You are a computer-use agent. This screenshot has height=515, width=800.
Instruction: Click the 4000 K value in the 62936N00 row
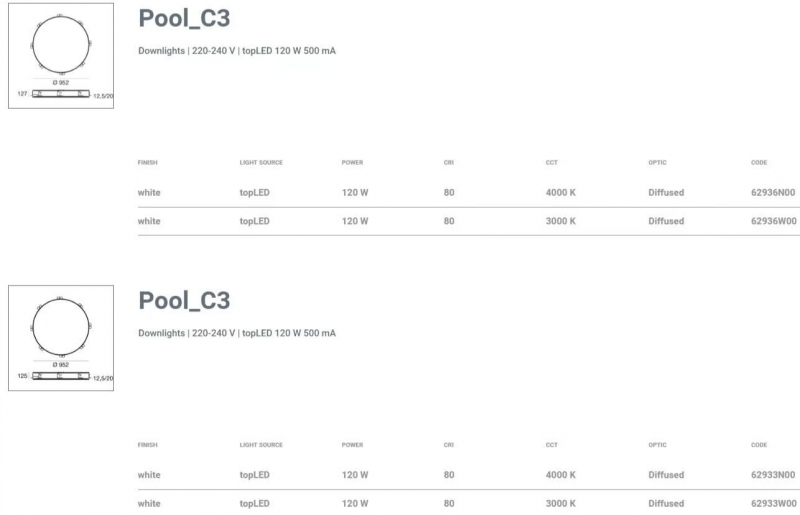(x=561, y=192)
